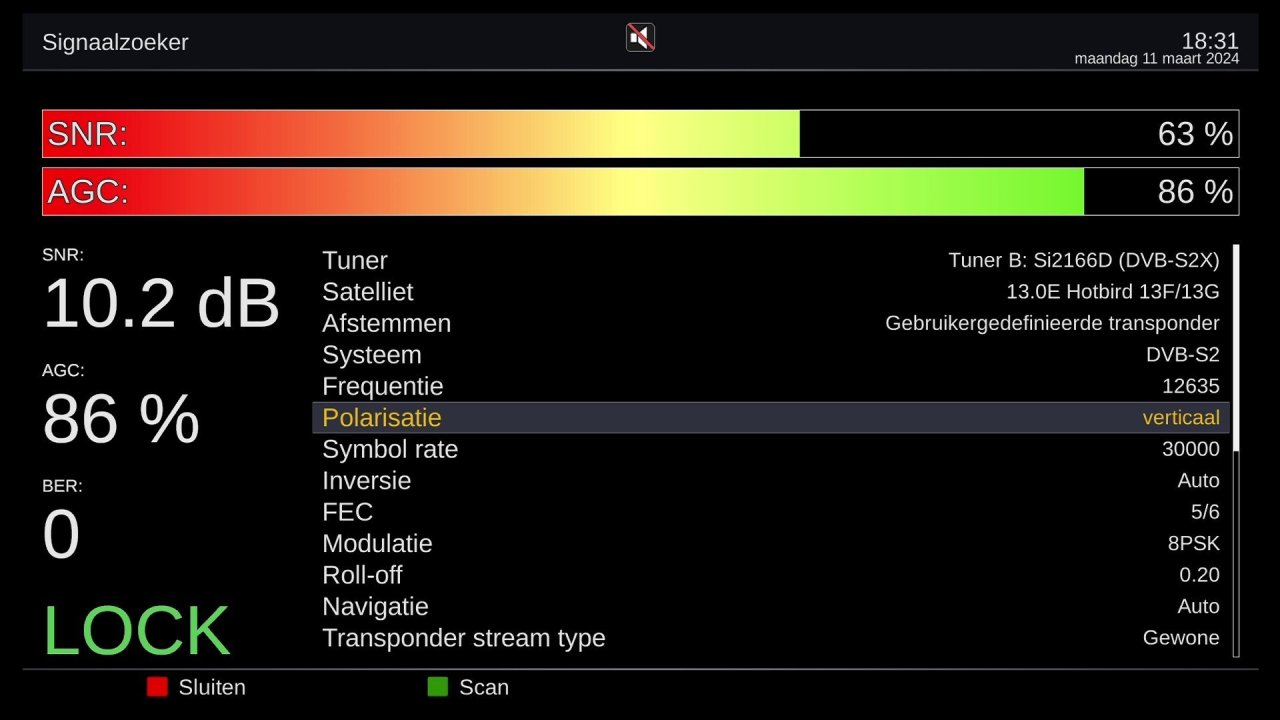Select the Modulatie 8PSK row
Viewport: 1280px width, 720px height.
770,544
